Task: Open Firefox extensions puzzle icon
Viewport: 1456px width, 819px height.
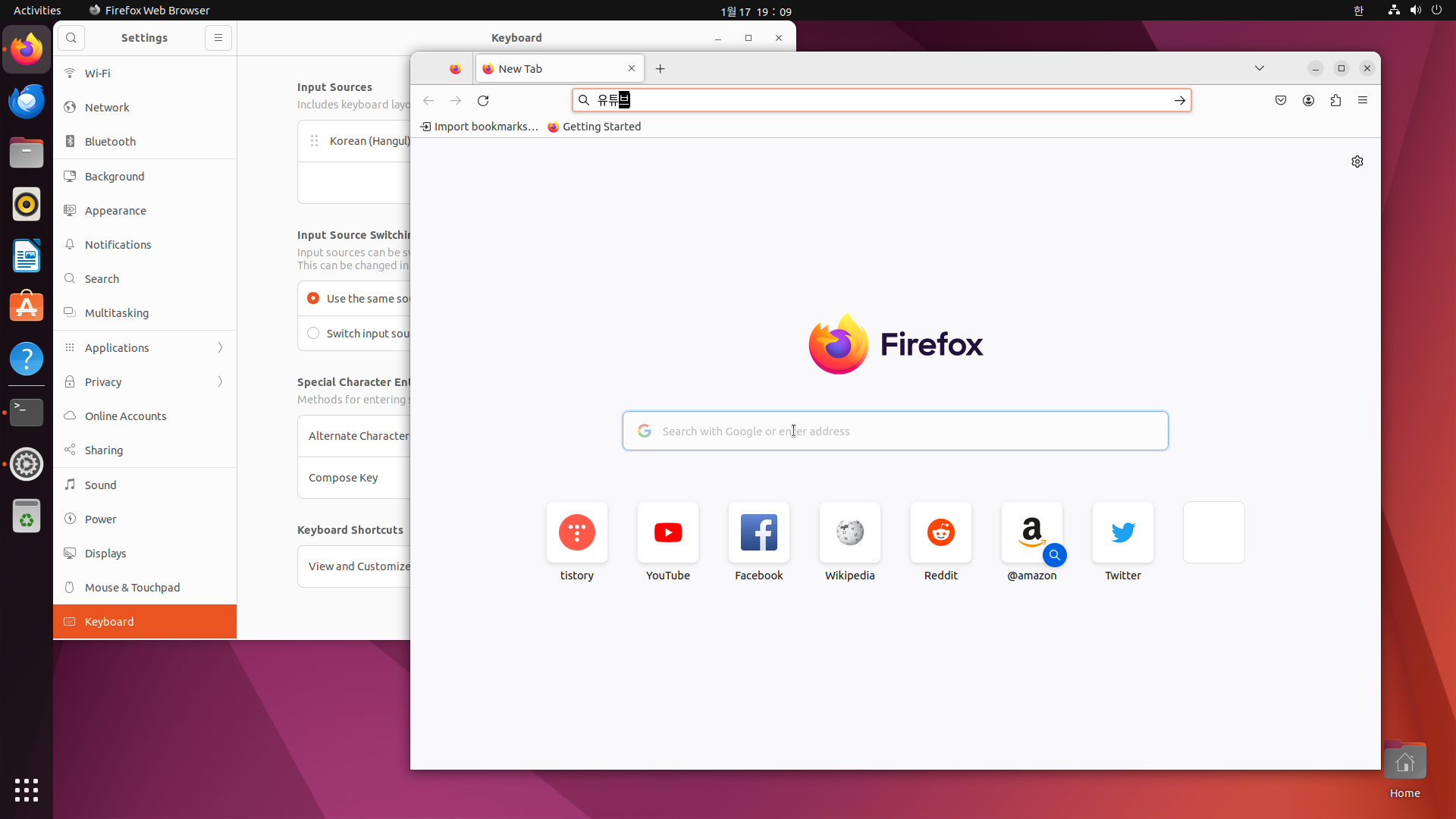Action: (x=1335, y=100)
